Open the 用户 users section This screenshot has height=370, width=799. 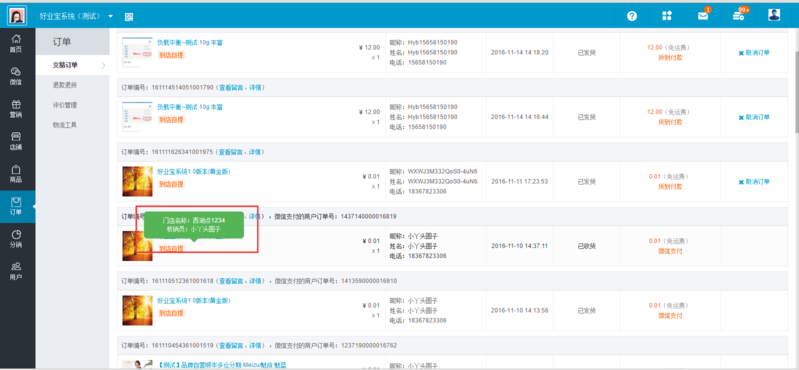pyautogui.click(x=17, y=271)
